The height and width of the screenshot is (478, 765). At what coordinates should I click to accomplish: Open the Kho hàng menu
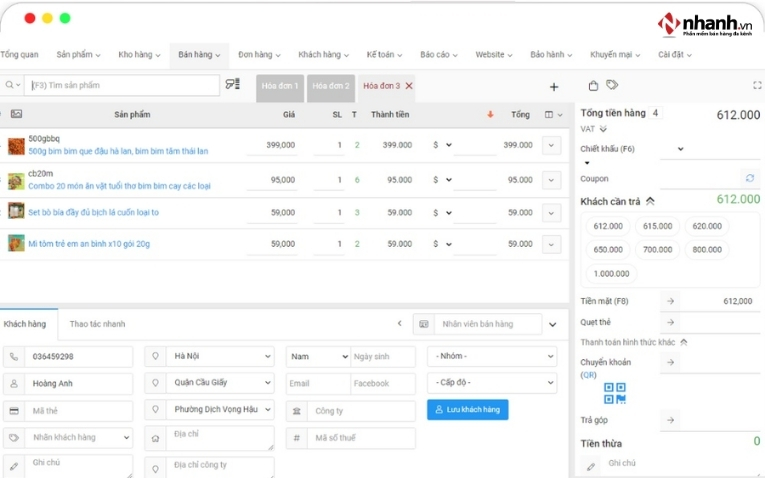[x=139, y=55]
